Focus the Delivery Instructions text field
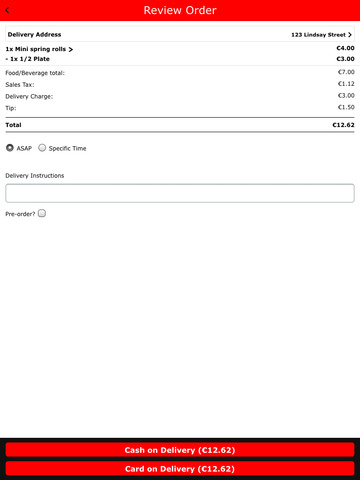360x480 pixels. (180, 193)
